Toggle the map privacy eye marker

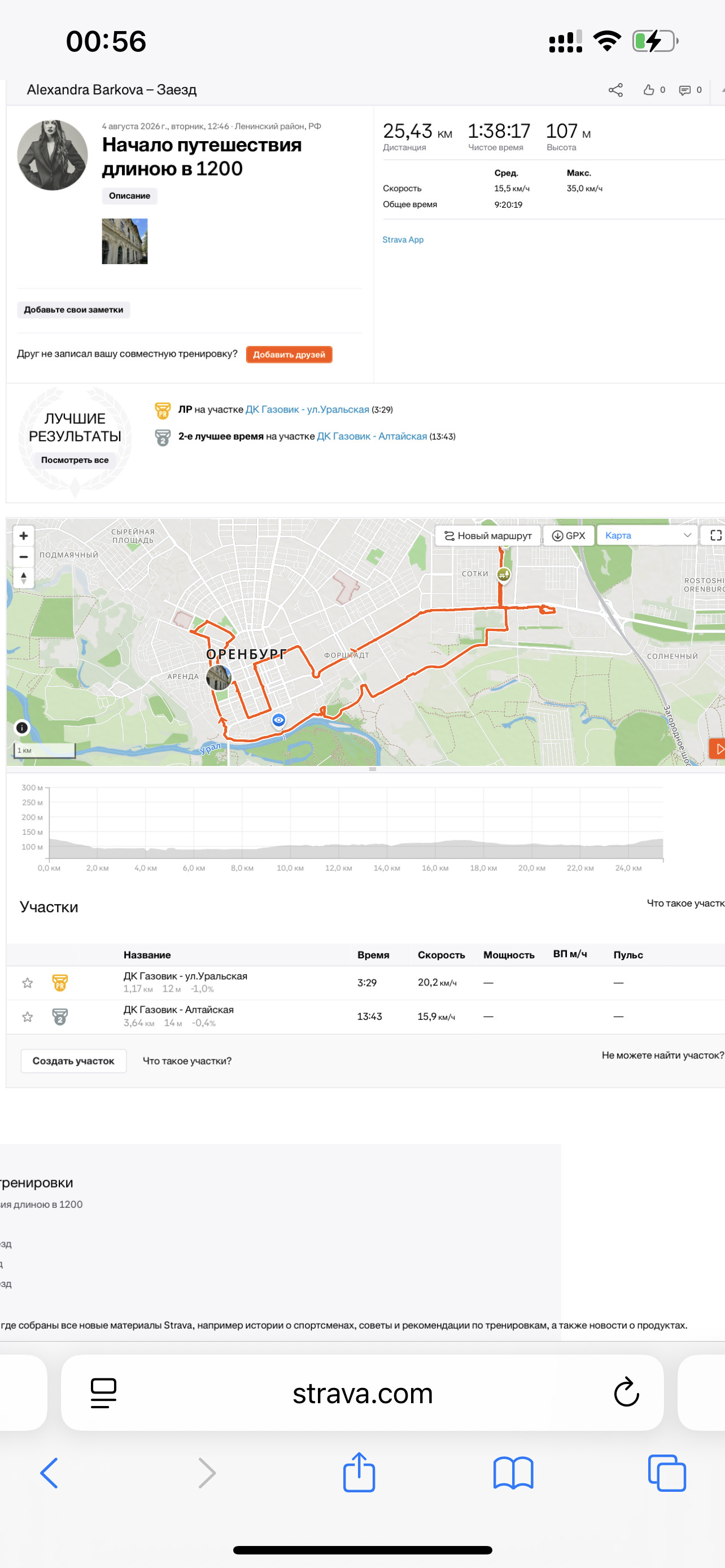coord(279,720)
